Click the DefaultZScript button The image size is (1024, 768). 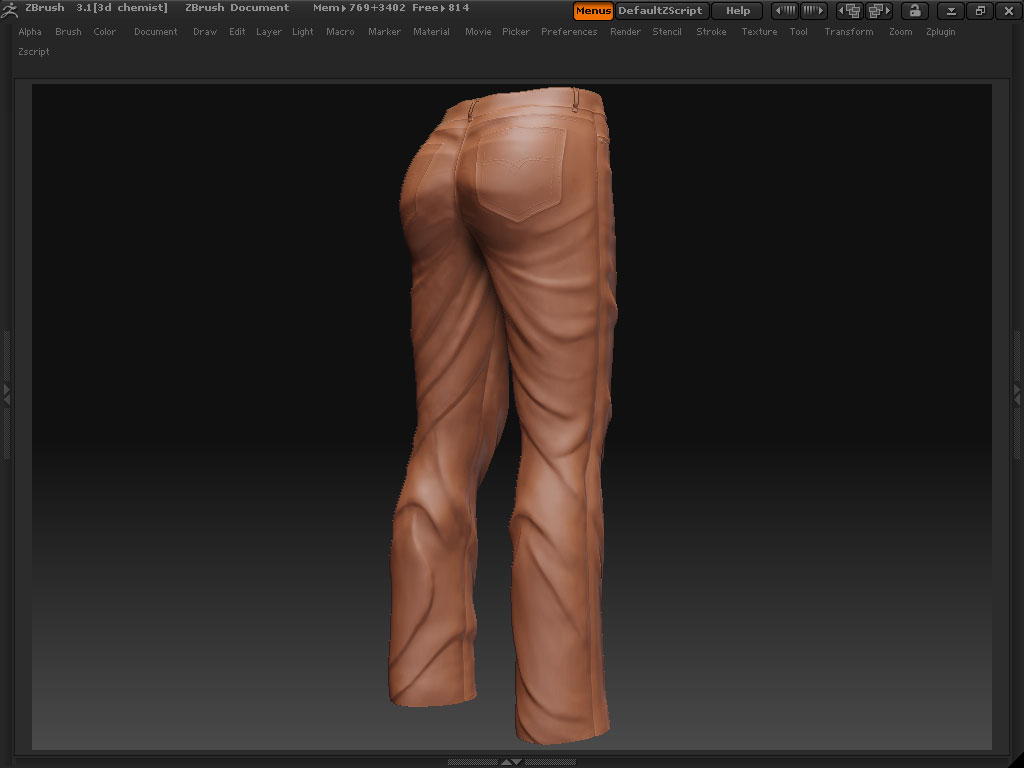click(x=660, y=10)
